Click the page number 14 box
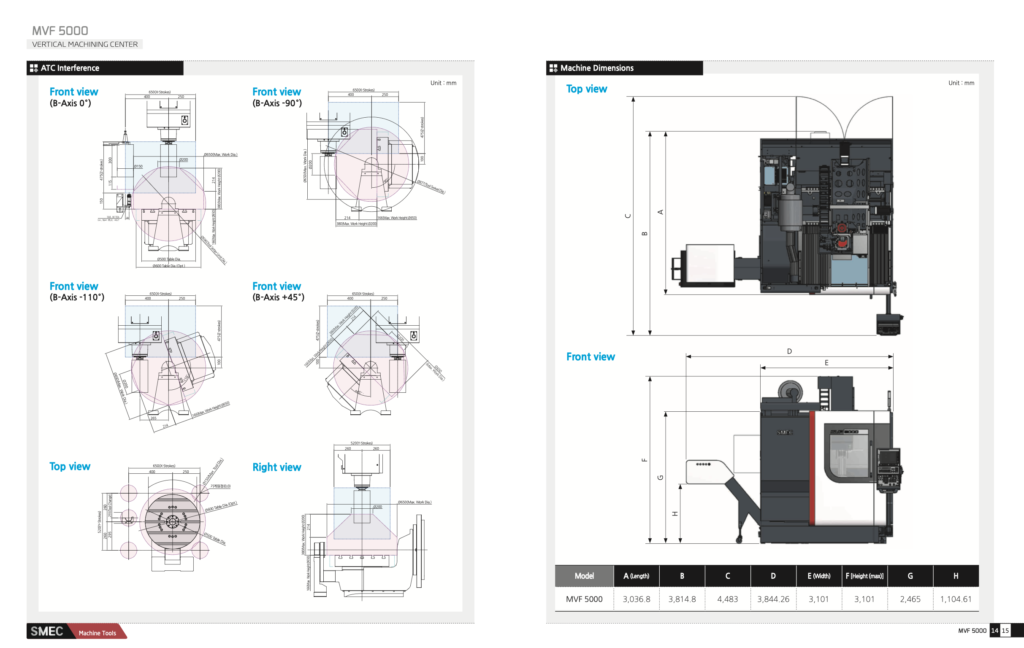This screenshot has height=648, width=1024. tap(995, 630)
